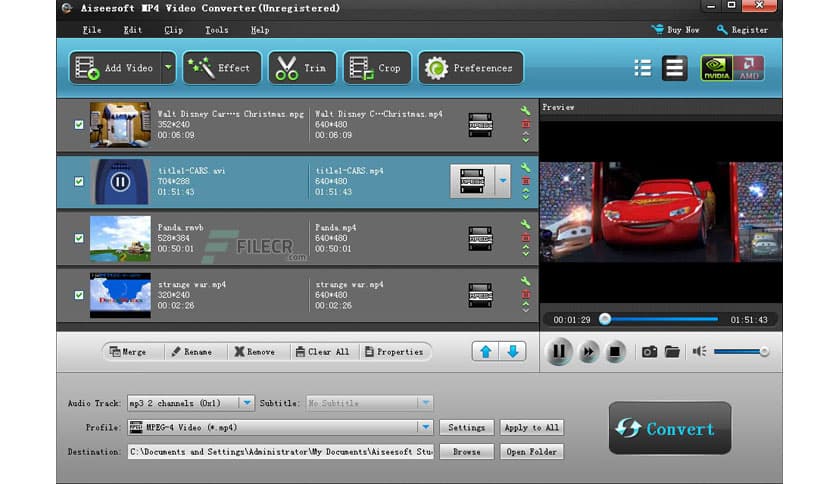This screenshot has height=484, width=836.
Task: Select the strange war.mp4 thumbnail
Action: click(120, 295)
